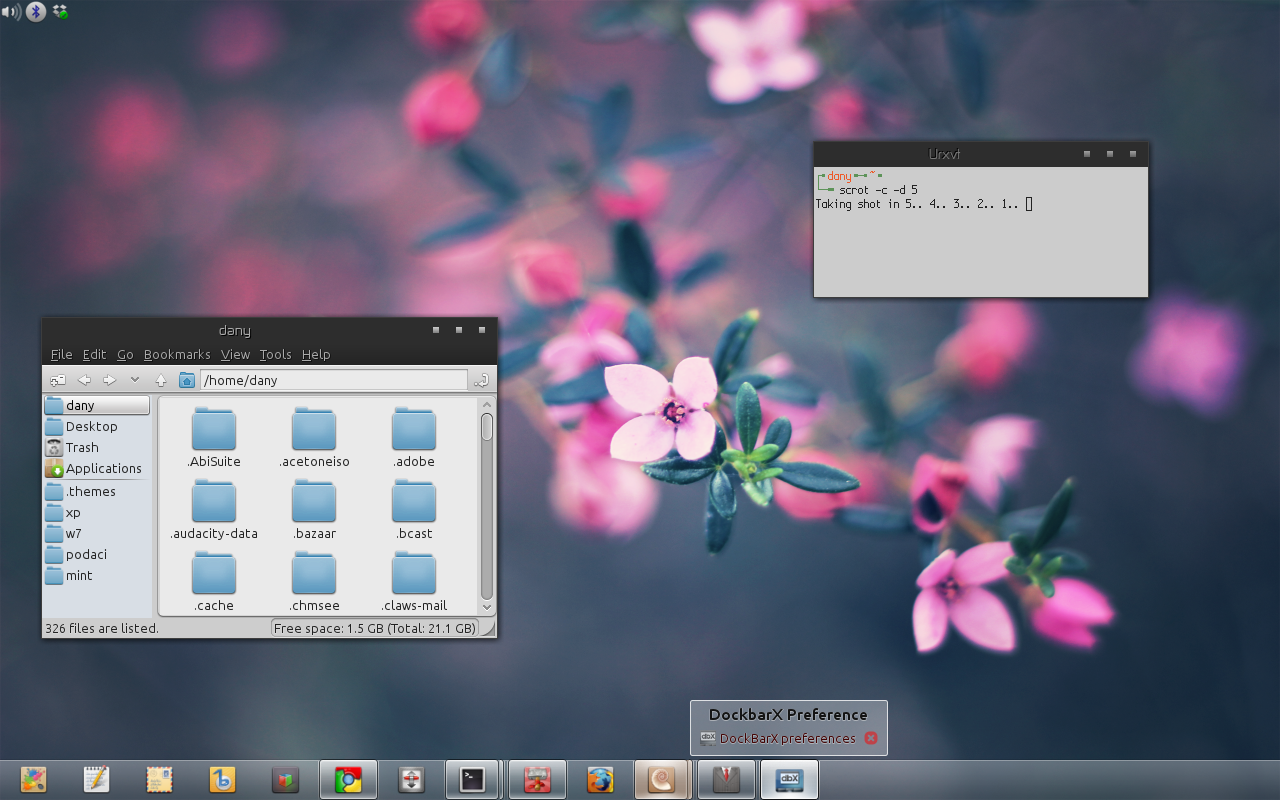The image size is (1280, 800).
Task: Click the red cabinet dock icon
Action: [x=537, y=780]
